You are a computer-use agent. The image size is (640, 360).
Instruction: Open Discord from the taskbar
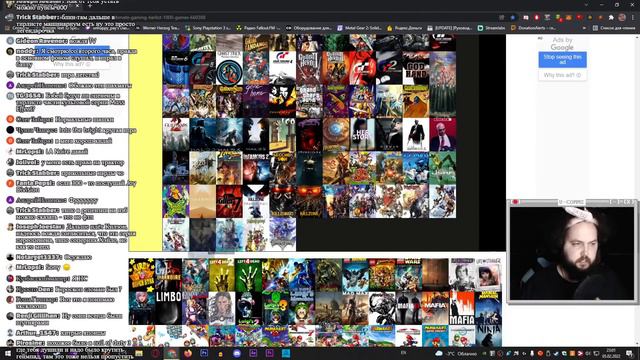coord(237,353)
